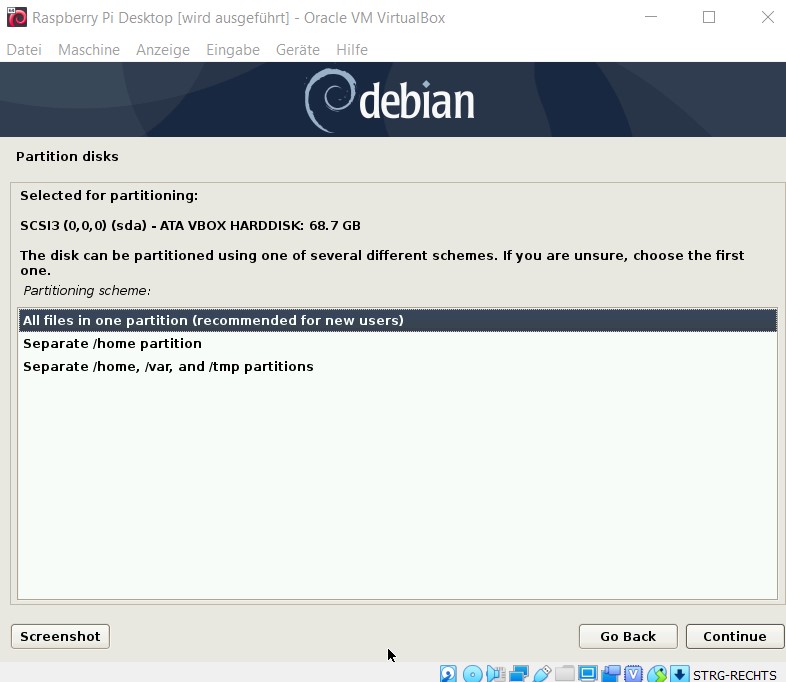Select All files in one partition option
This screenshot has width=786, height=682.
click(x=398, y=320)
